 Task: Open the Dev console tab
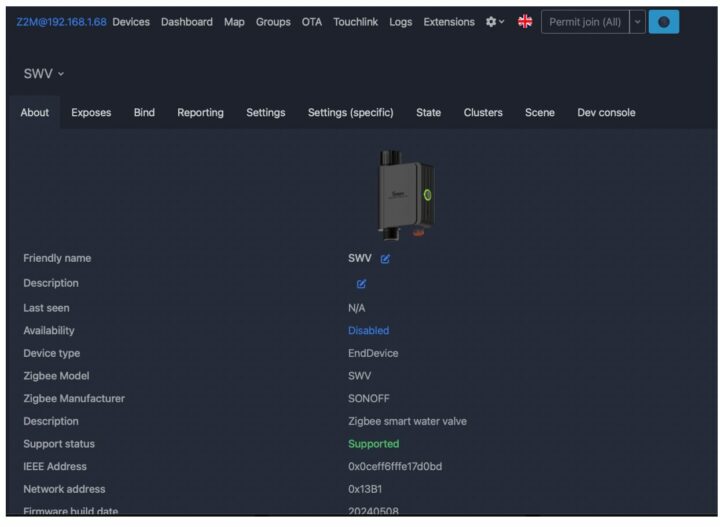pos(606,113)
